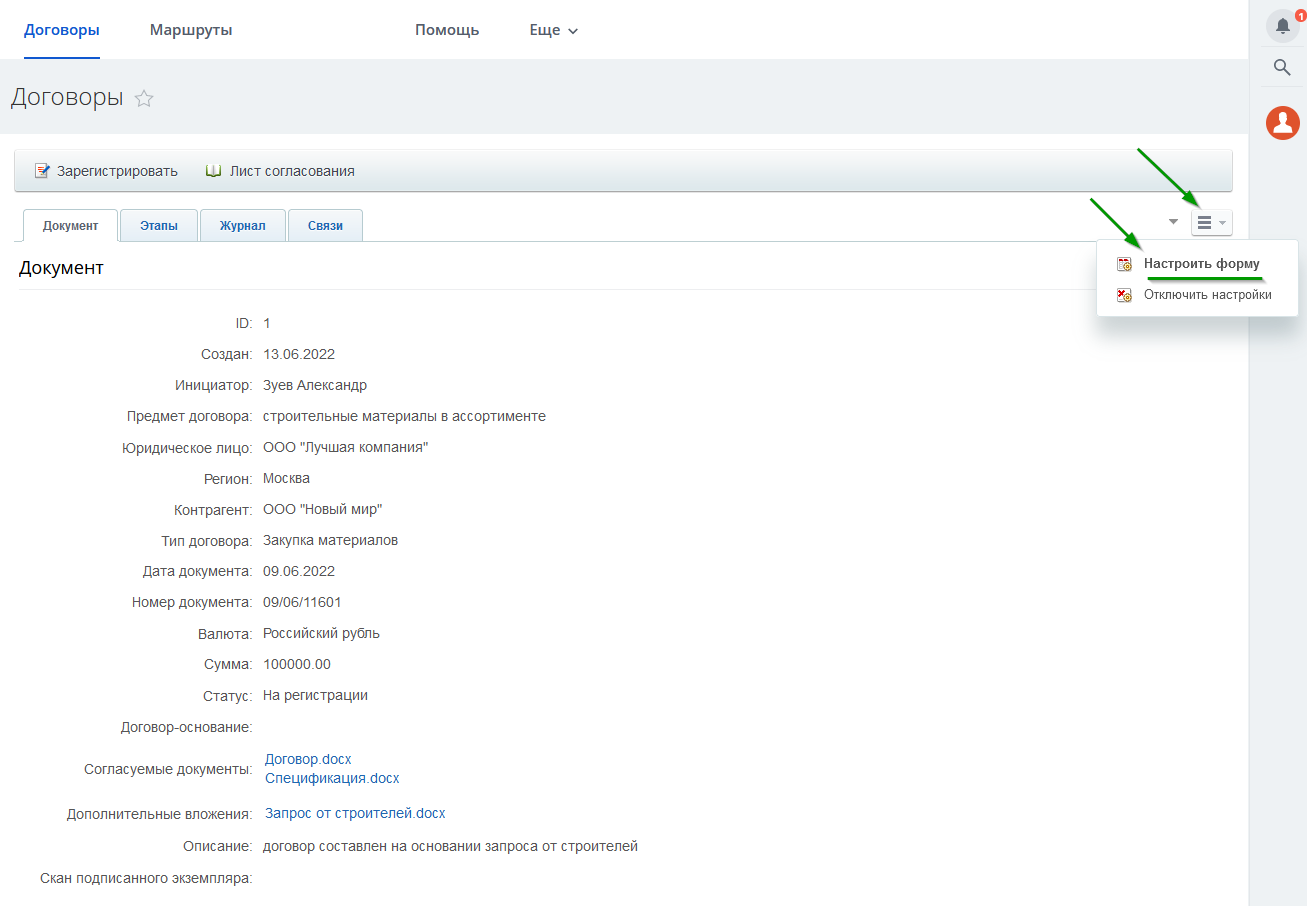This screenshot has height=906, width=1307.
Task: Open search with the magnifier icon
Action: tap(1282, 68)
